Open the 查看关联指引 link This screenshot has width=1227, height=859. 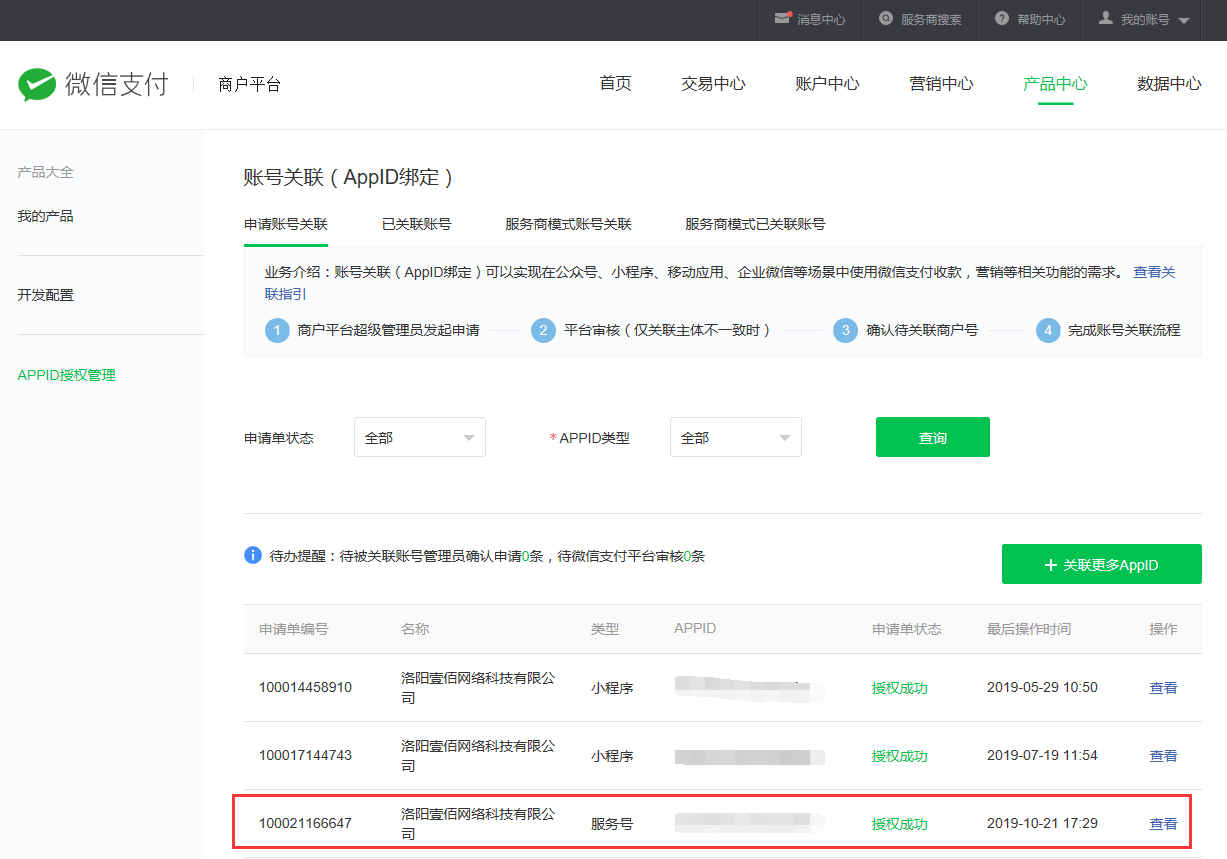(x=1154, y=272)
